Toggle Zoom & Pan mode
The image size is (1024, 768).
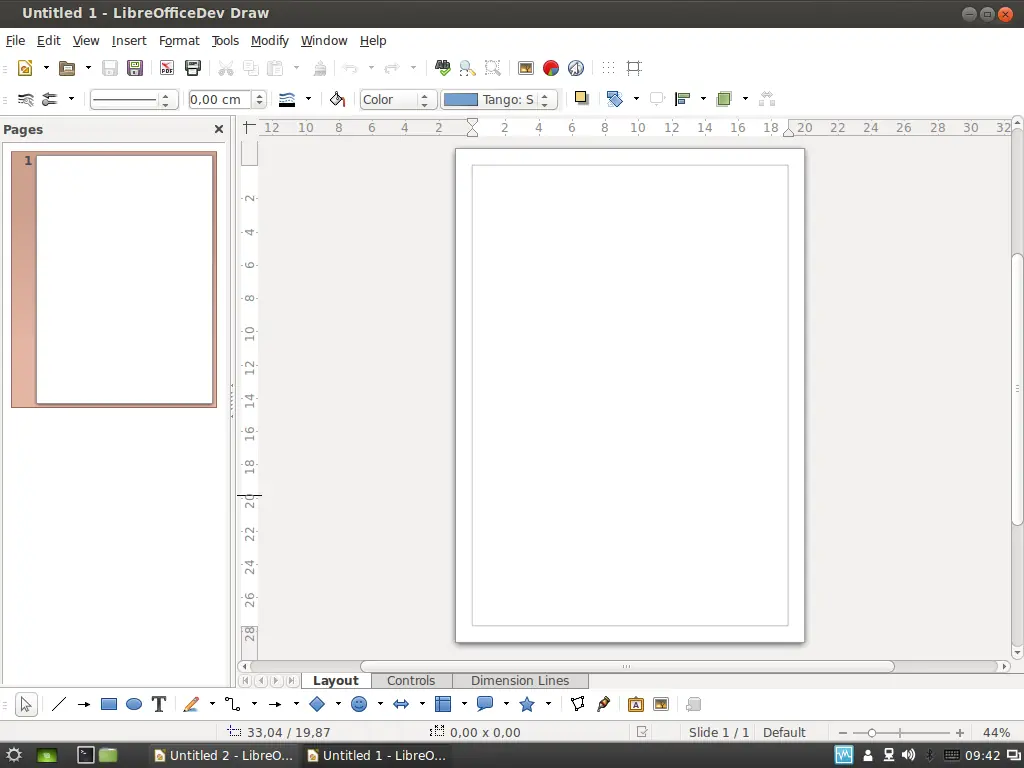467,68
